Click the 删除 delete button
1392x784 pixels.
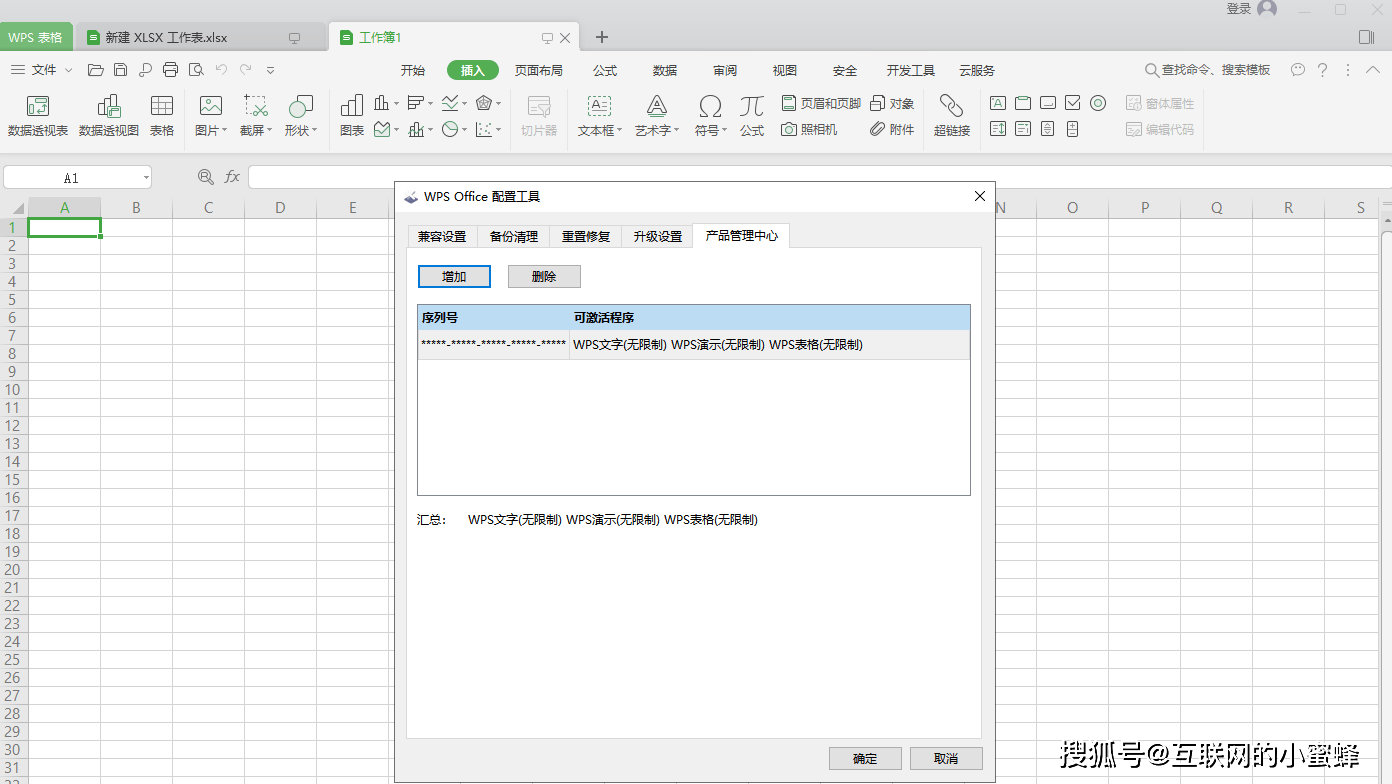(544, 277)
